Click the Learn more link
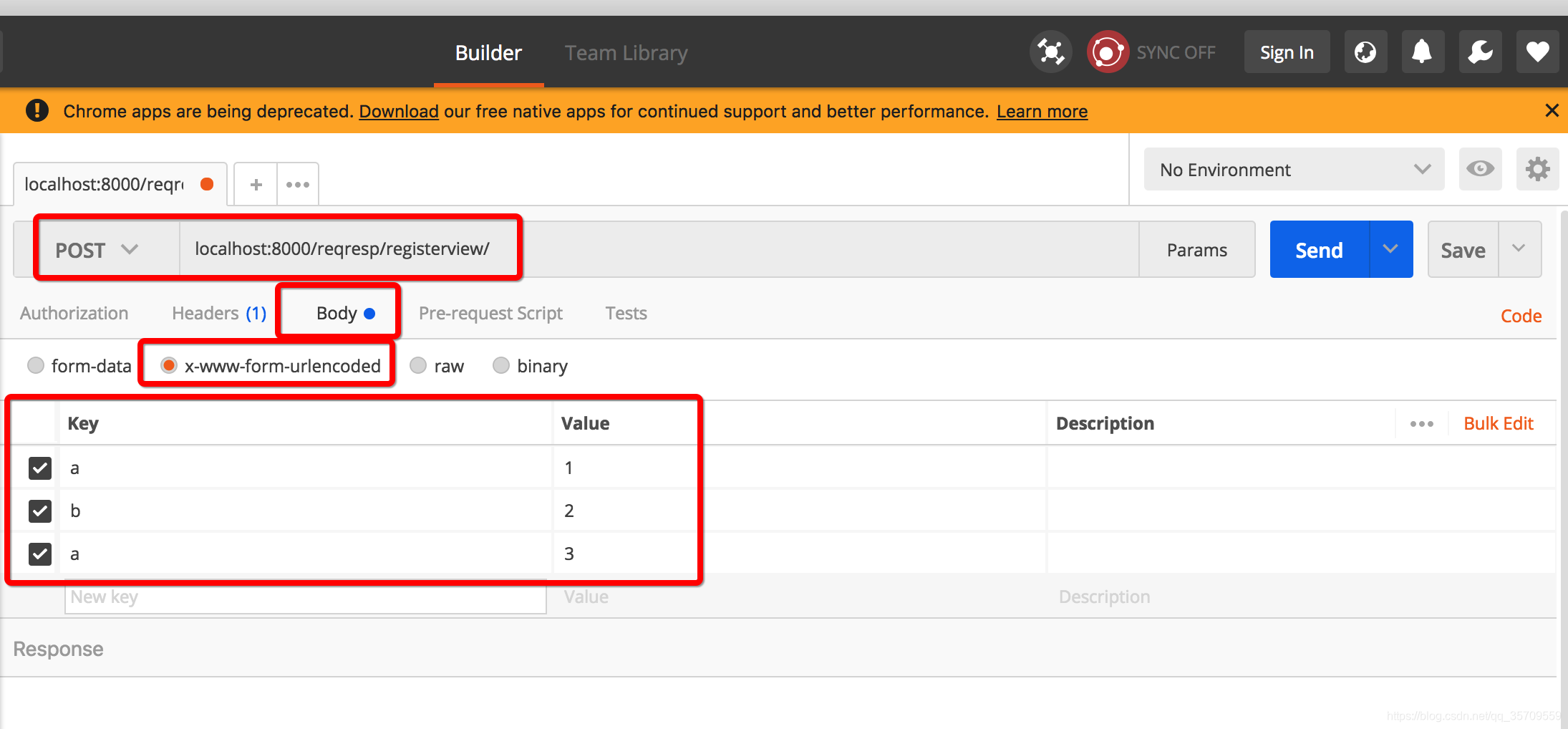Screen dimensions: 1568x729 (1042, 112)
